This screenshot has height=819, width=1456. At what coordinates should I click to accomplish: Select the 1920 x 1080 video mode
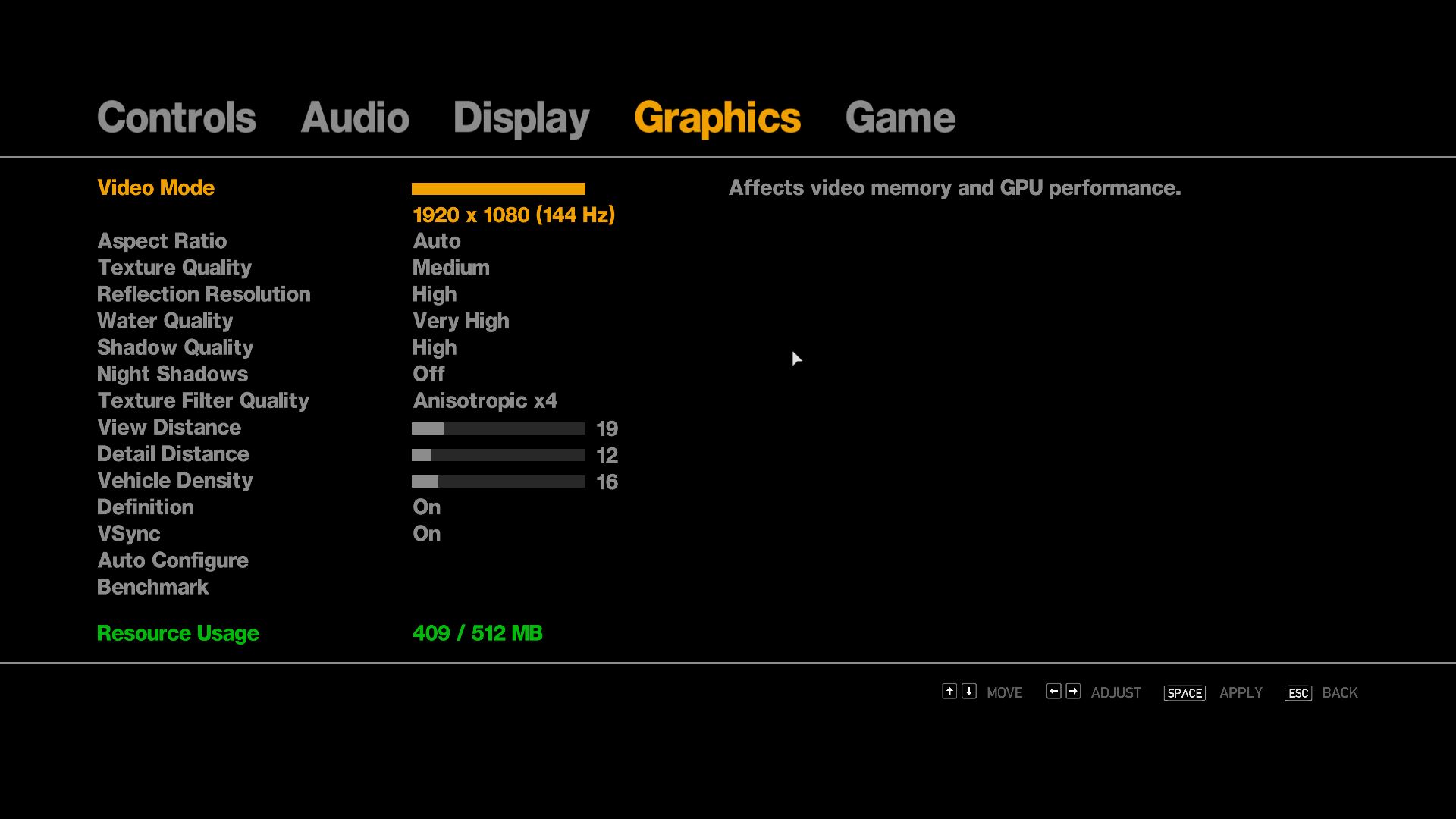point(513,215)
